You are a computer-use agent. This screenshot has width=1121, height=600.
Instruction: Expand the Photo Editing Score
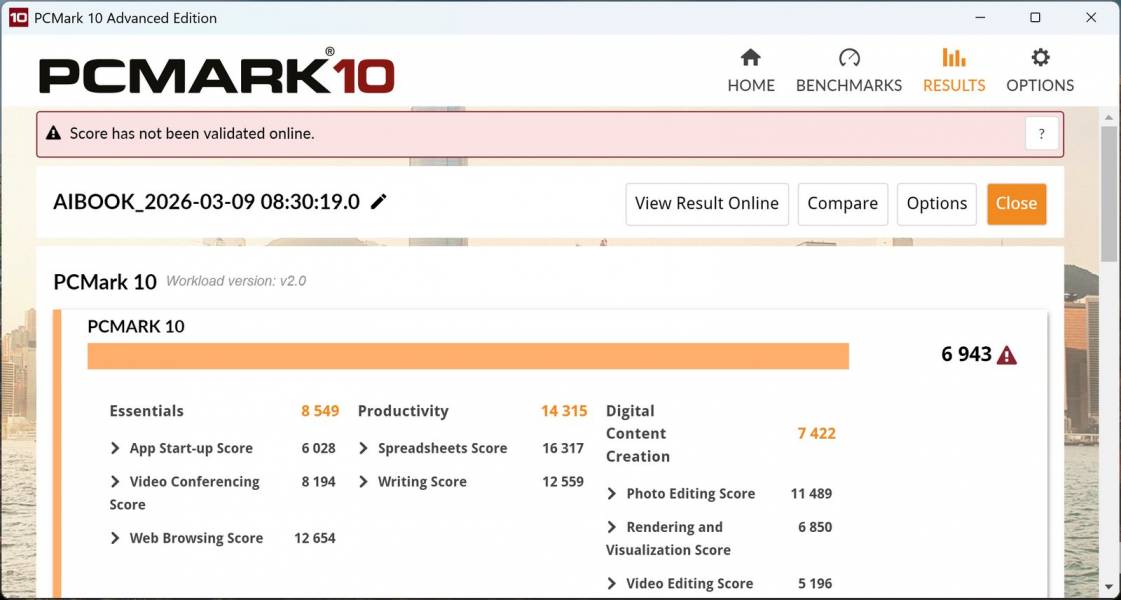612,494
